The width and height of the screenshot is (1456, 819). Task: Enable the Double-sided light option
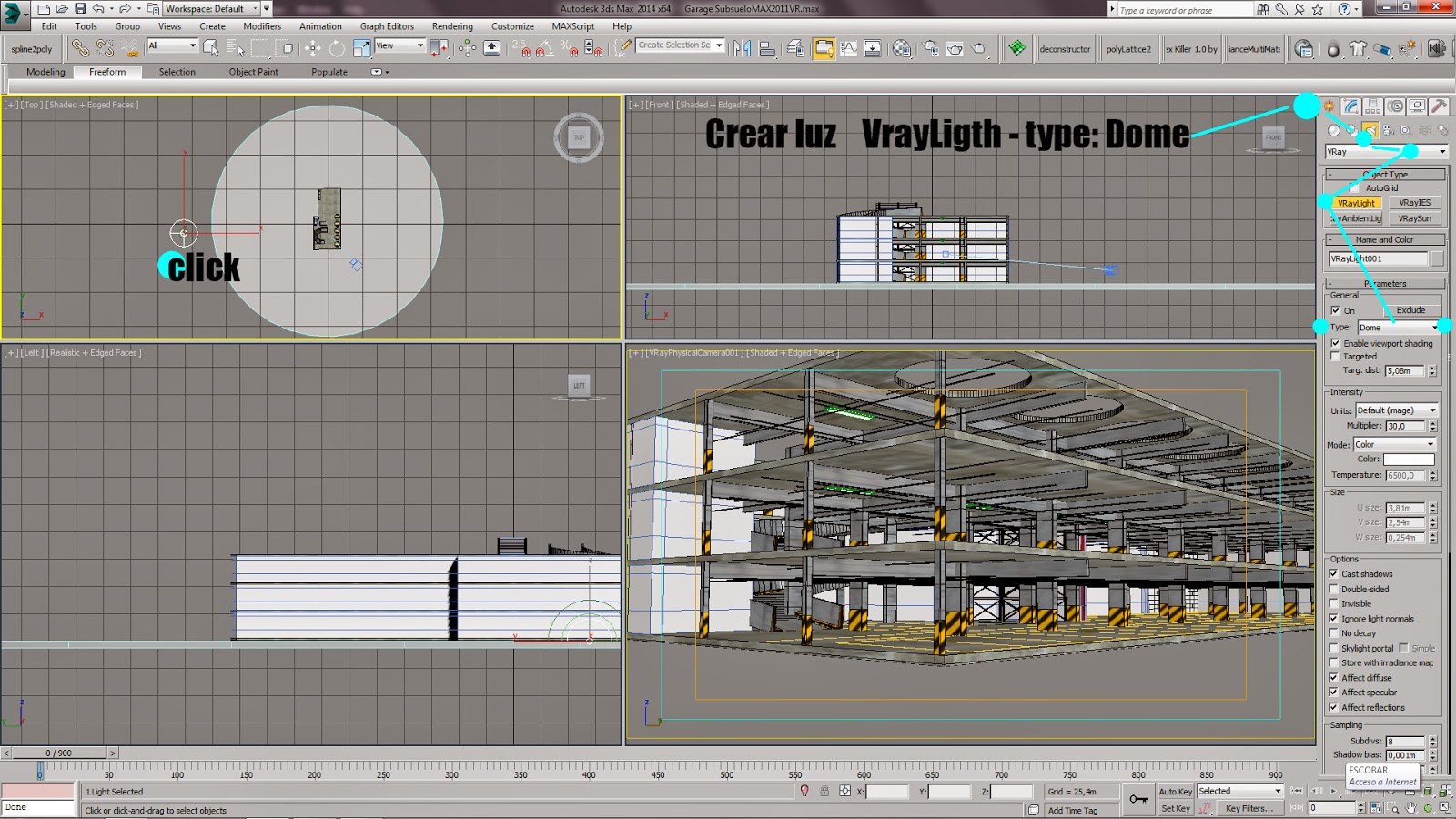[1334, 589]
